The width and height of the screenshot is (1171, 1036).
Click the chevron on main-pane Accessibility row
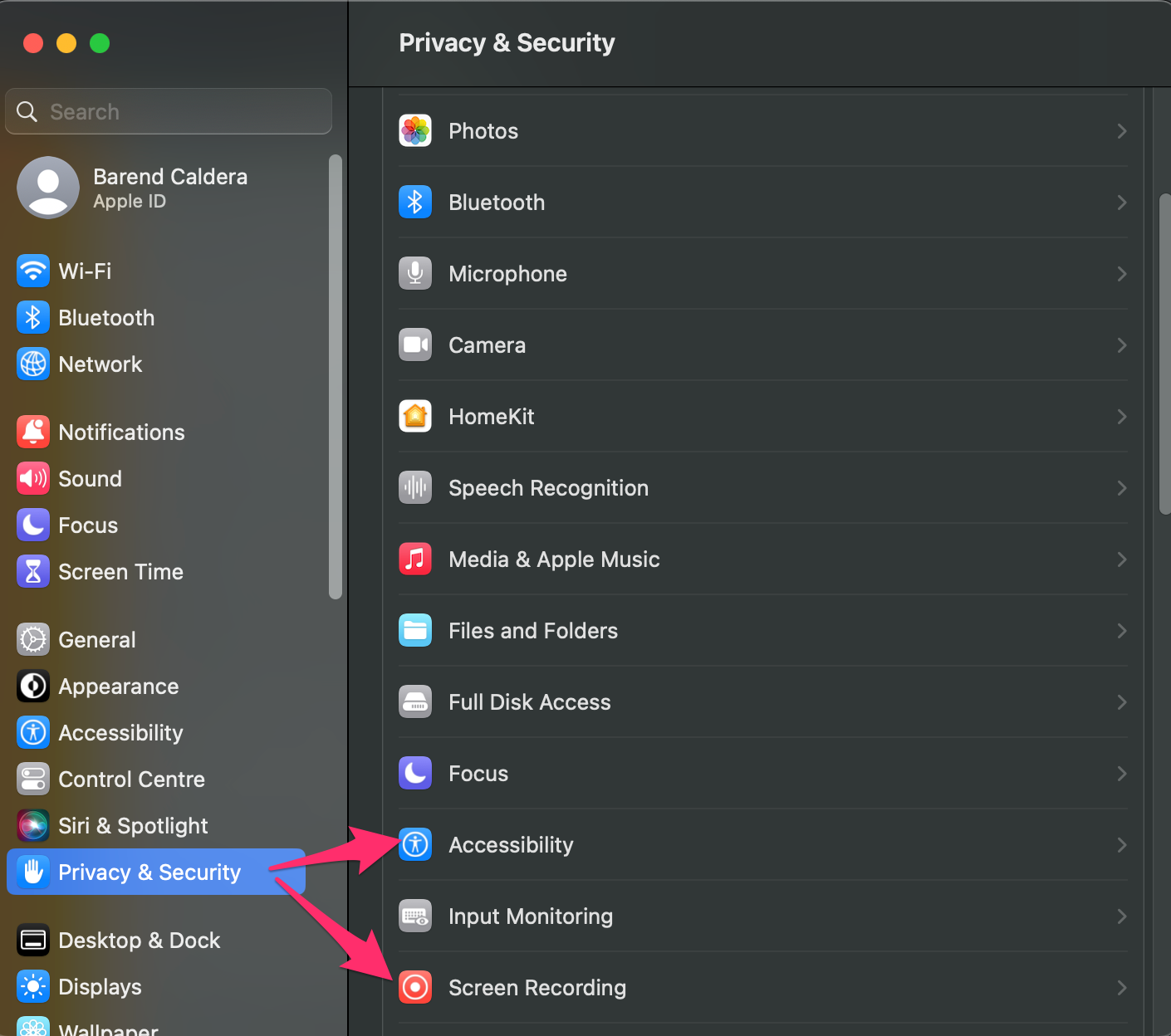[x=1122, y=845]
